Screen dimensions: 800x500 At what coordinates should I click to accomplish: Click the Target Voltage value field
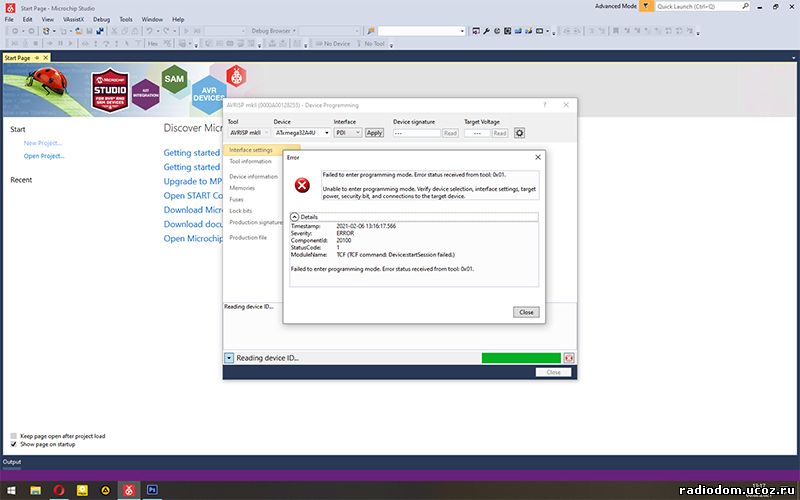point(477,133)
